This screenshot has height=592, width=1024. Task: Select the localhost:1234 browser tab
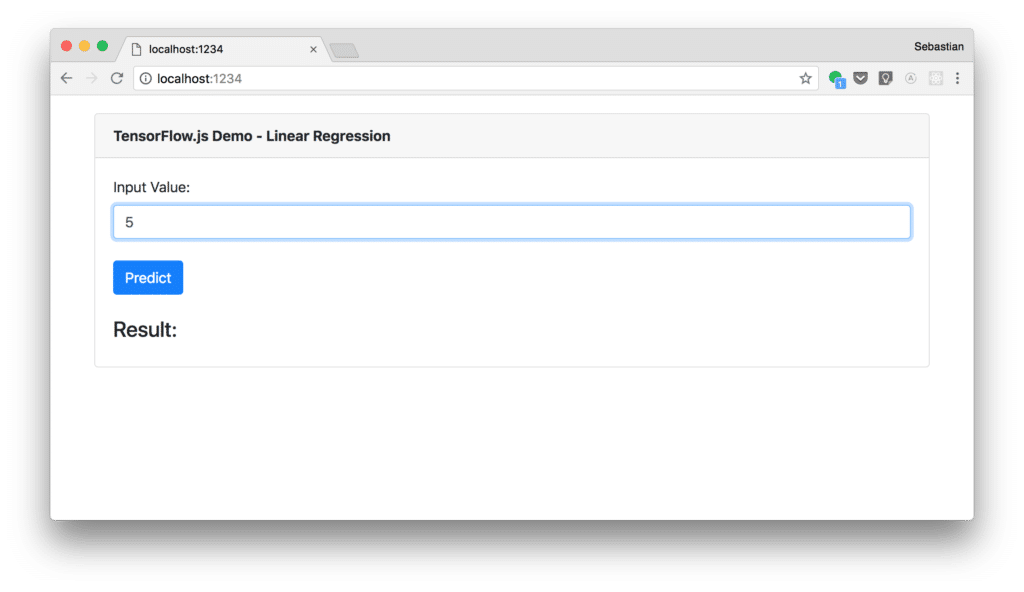pos(210,48)
